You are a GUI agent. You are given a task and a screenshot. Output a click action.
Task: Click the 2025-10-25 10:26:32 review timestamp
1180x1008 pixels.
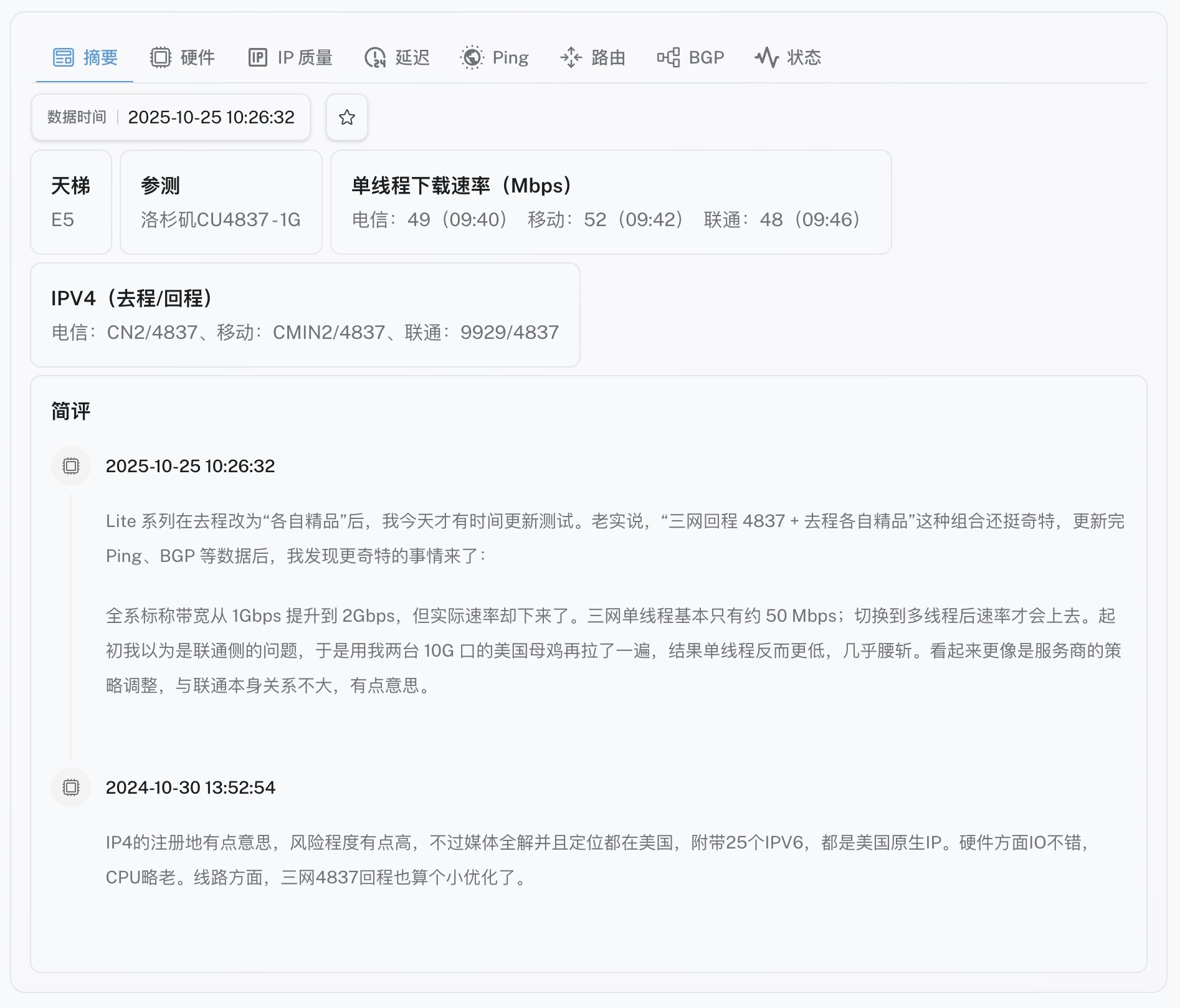point(190,466)
